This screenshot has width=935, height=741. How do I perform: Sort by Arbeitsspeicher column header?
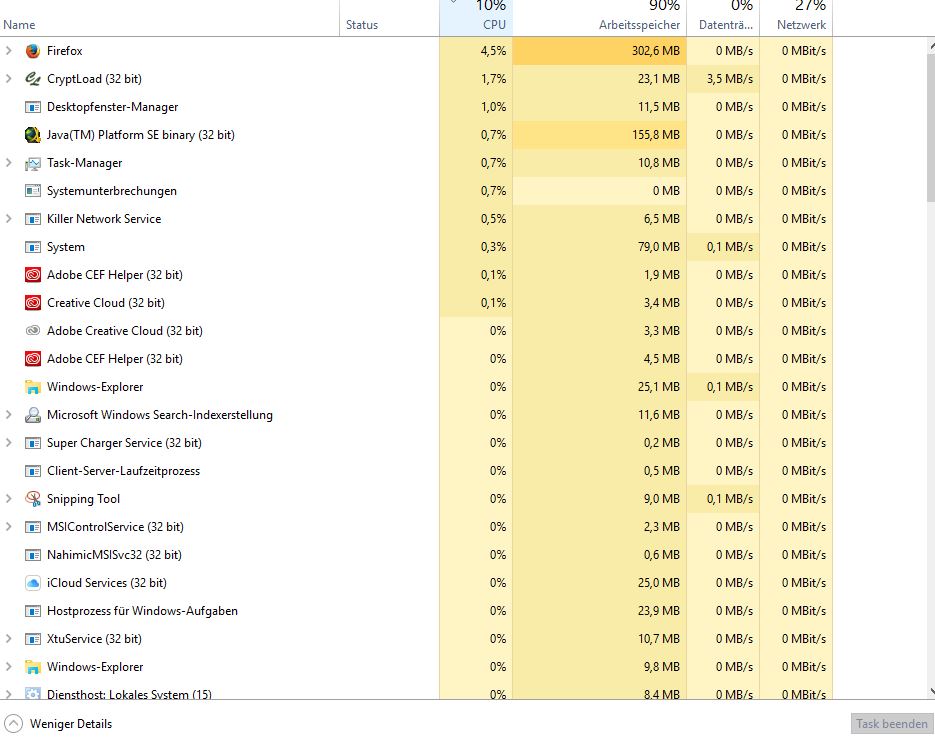pyautogui.click(x=599, y=18)
